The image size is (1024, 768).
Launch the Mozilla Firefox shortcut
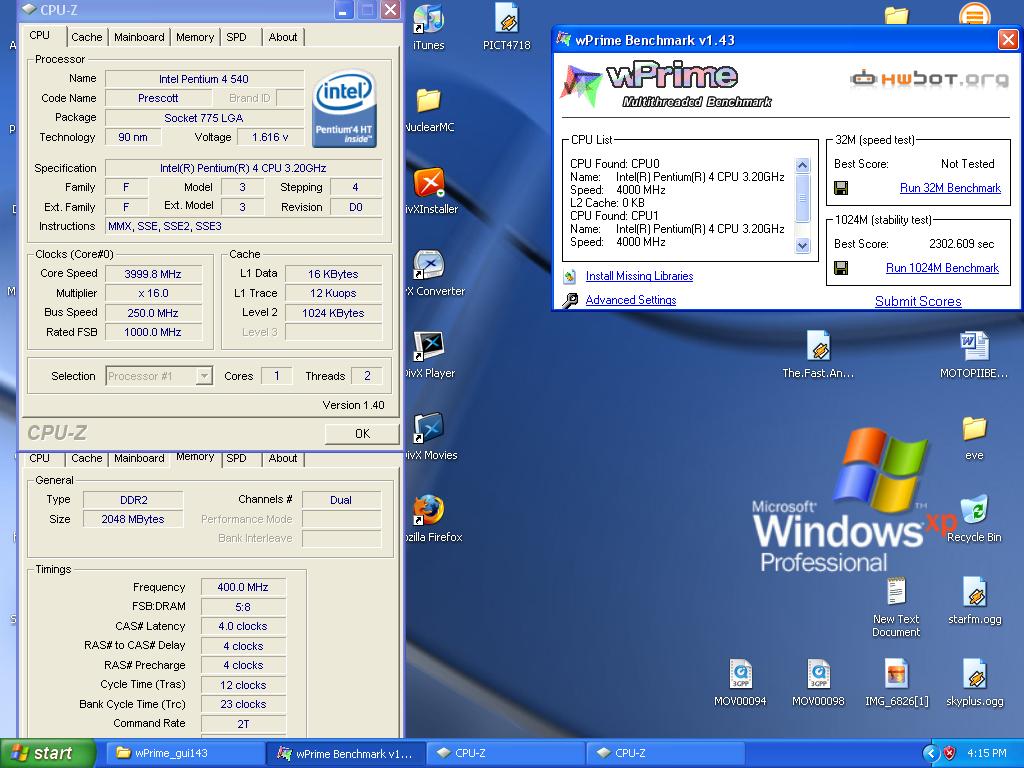(x=428, y=511)
